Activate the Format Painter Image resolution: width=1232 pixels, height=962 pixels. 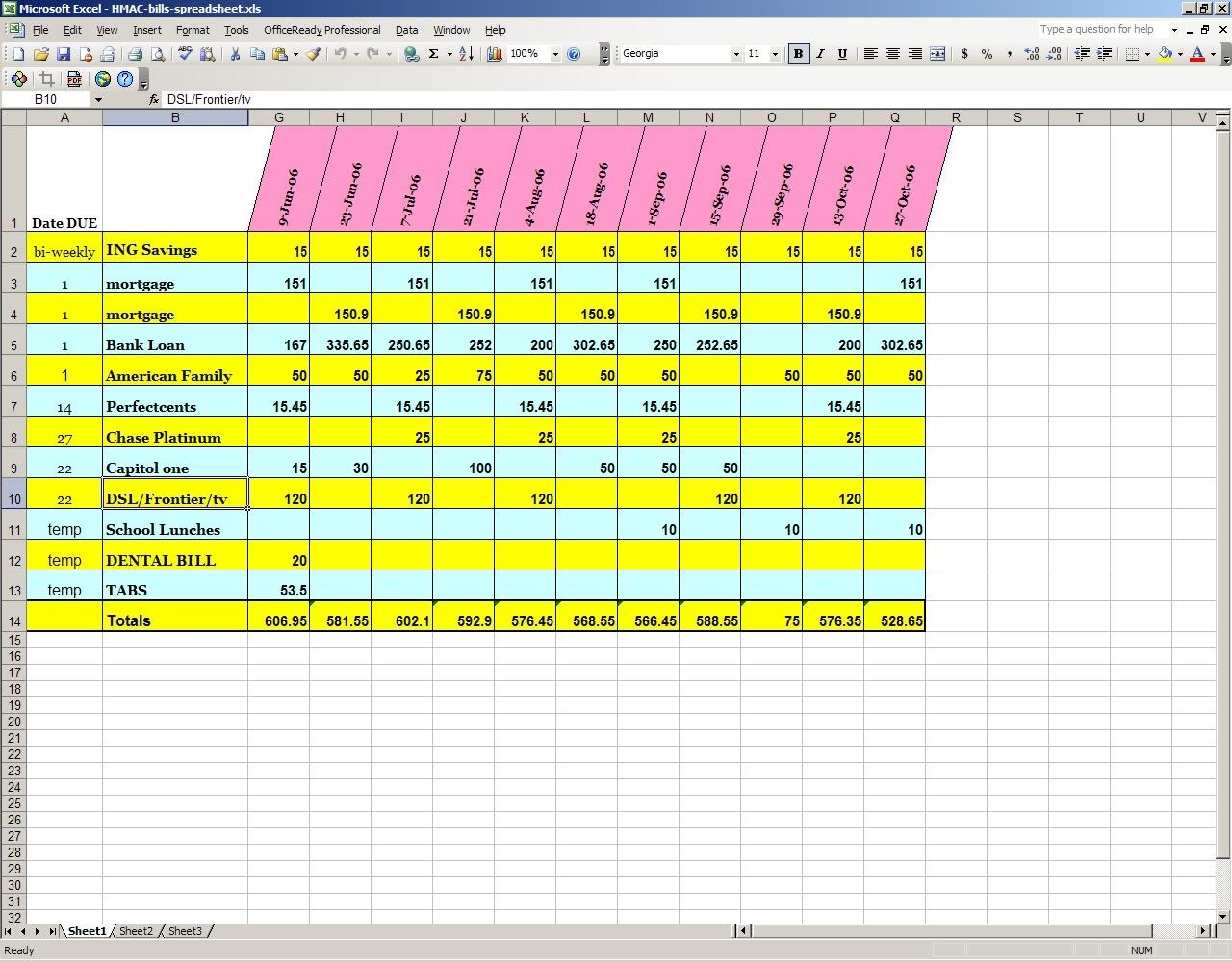click(313, 54)
